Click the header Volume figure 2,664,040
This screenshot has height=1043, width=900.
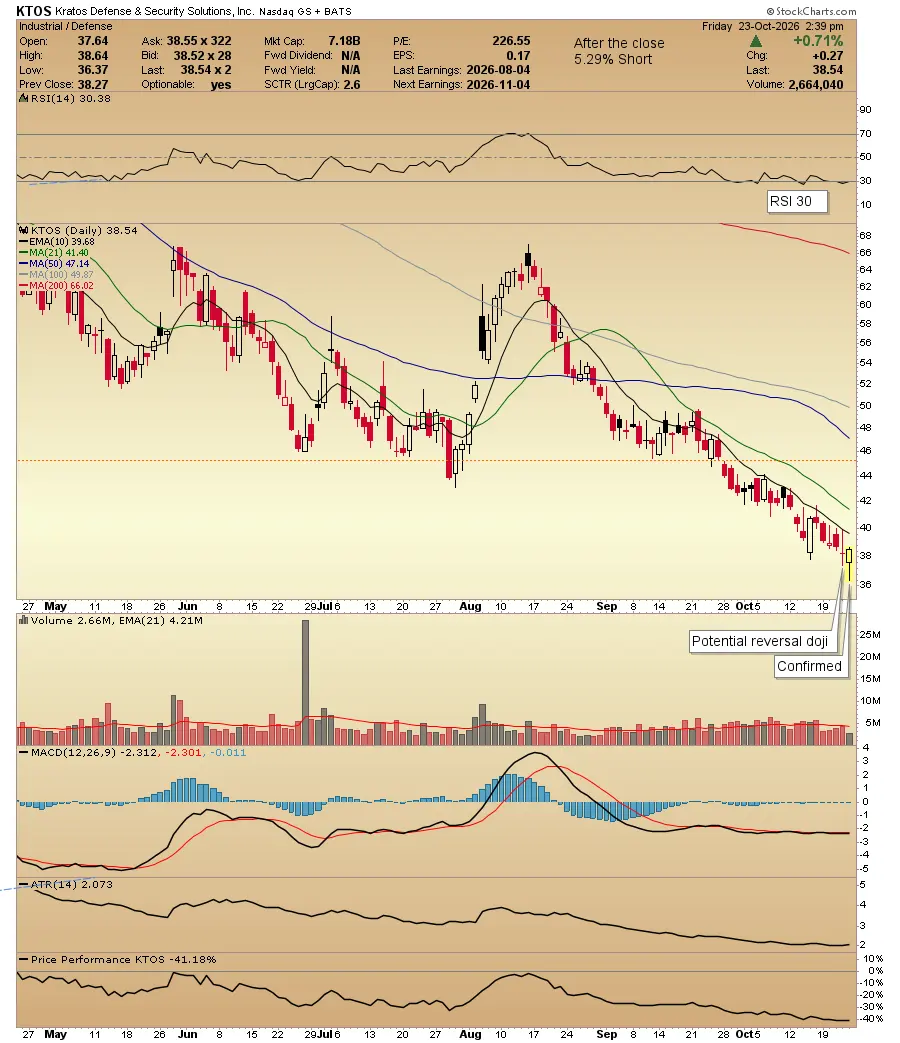click(x=816, y=85)
